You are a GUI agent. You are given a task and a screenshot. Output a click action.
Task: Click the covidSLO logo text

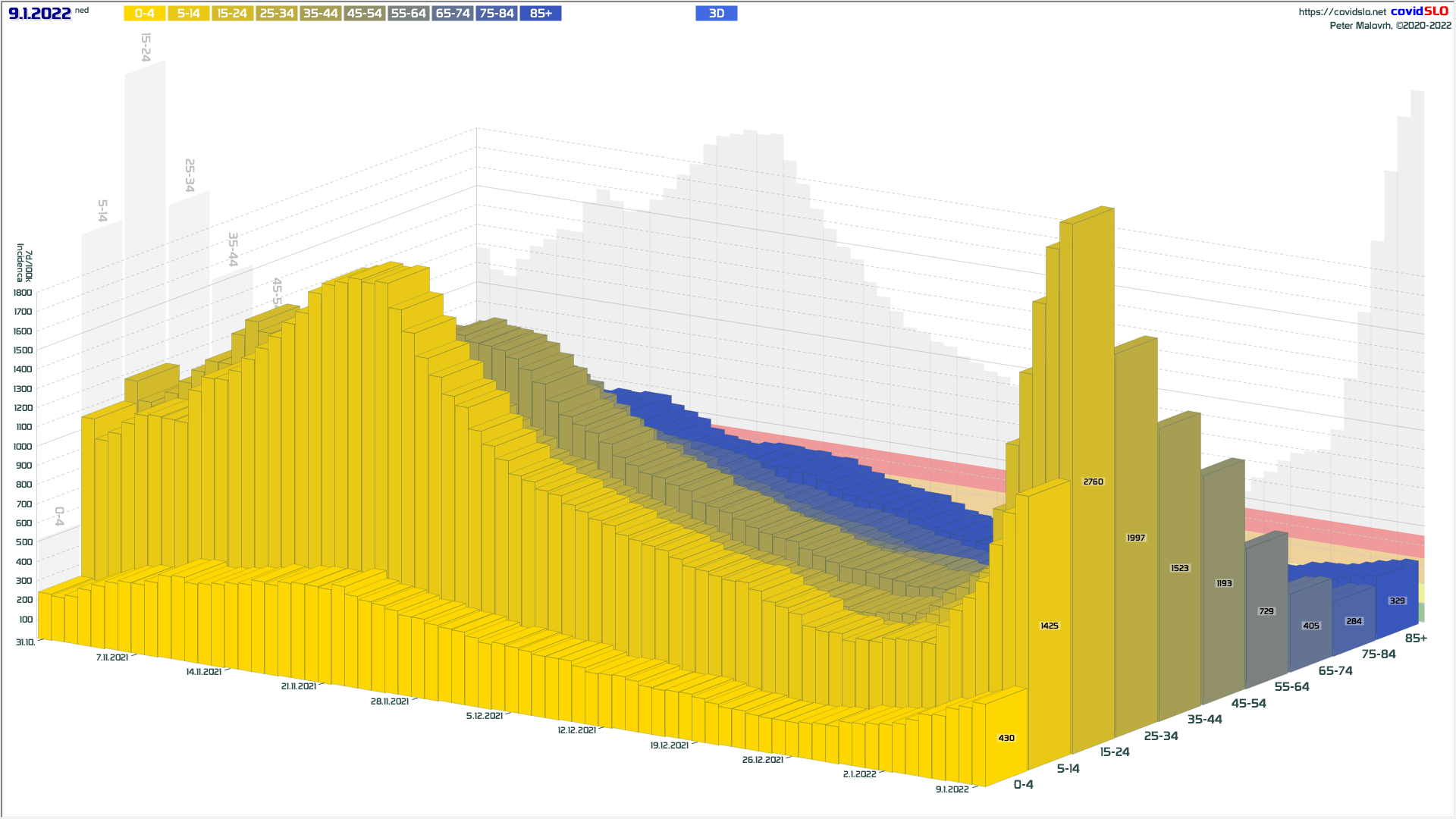pyautogui.click(x=1419, y=11)
